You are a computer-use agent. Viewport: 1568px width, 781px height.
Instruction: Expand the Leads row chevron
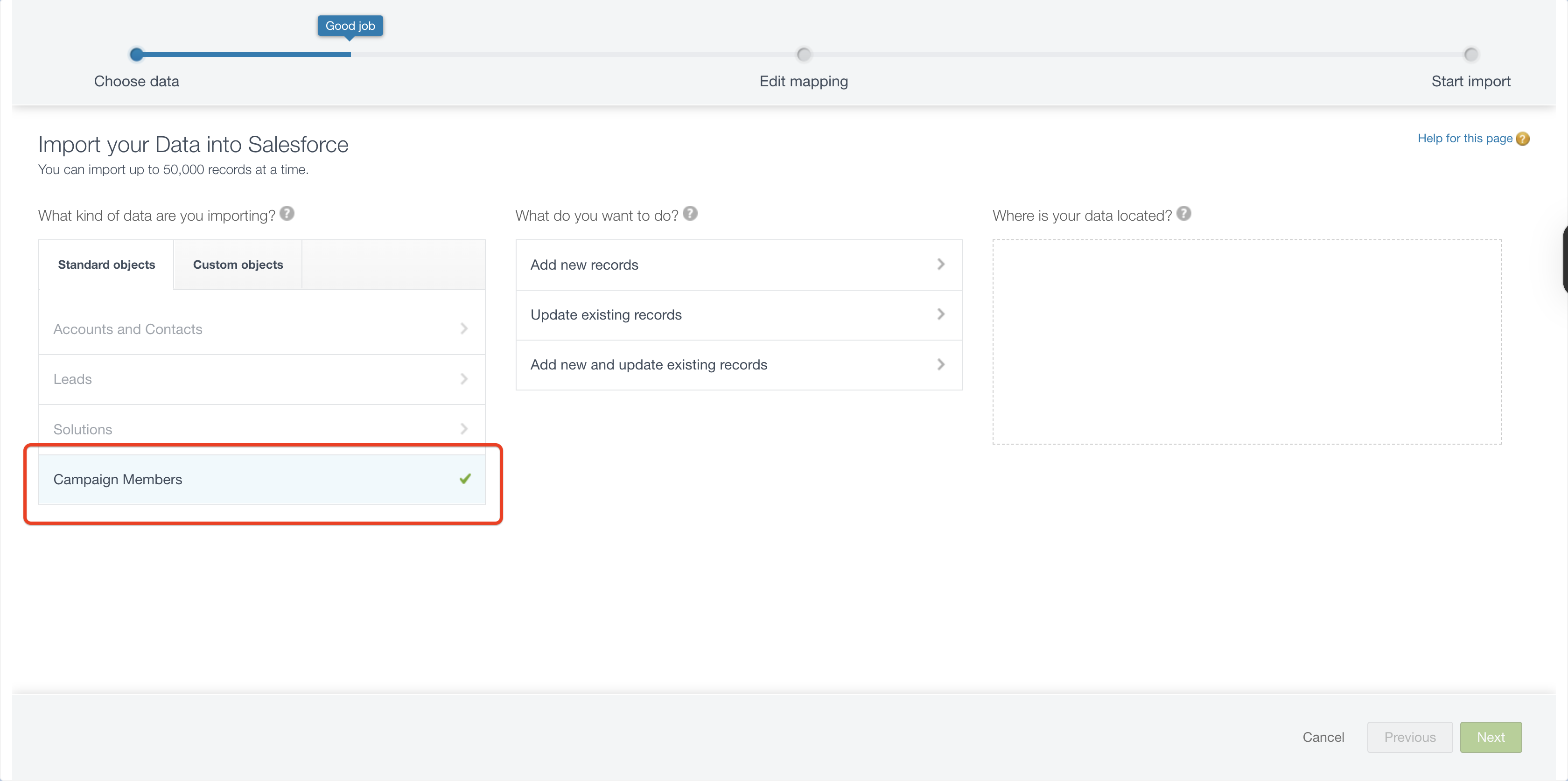tap(464, 379)
